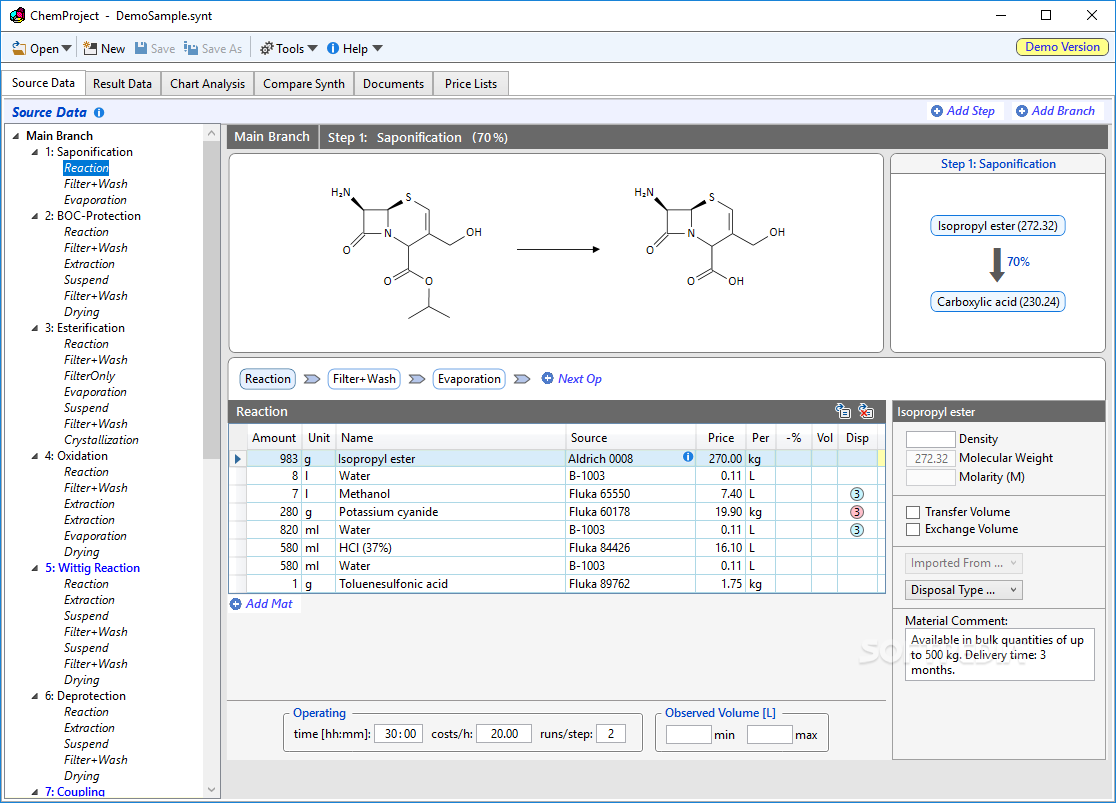Collapse the 5: Wittig Reaction tree node
Viewport: 1116px width, 803px height.
pos(35,568)
